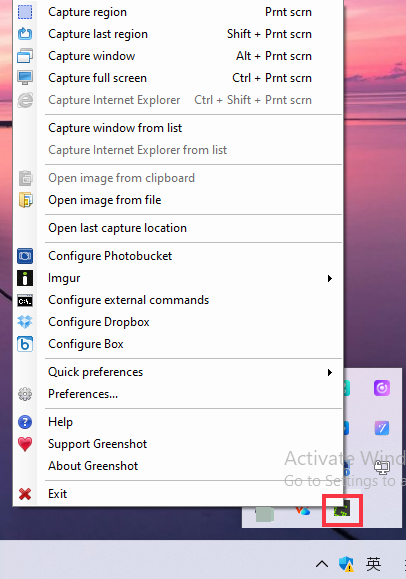
Task: Open last capture location
Action: (117, 228)
